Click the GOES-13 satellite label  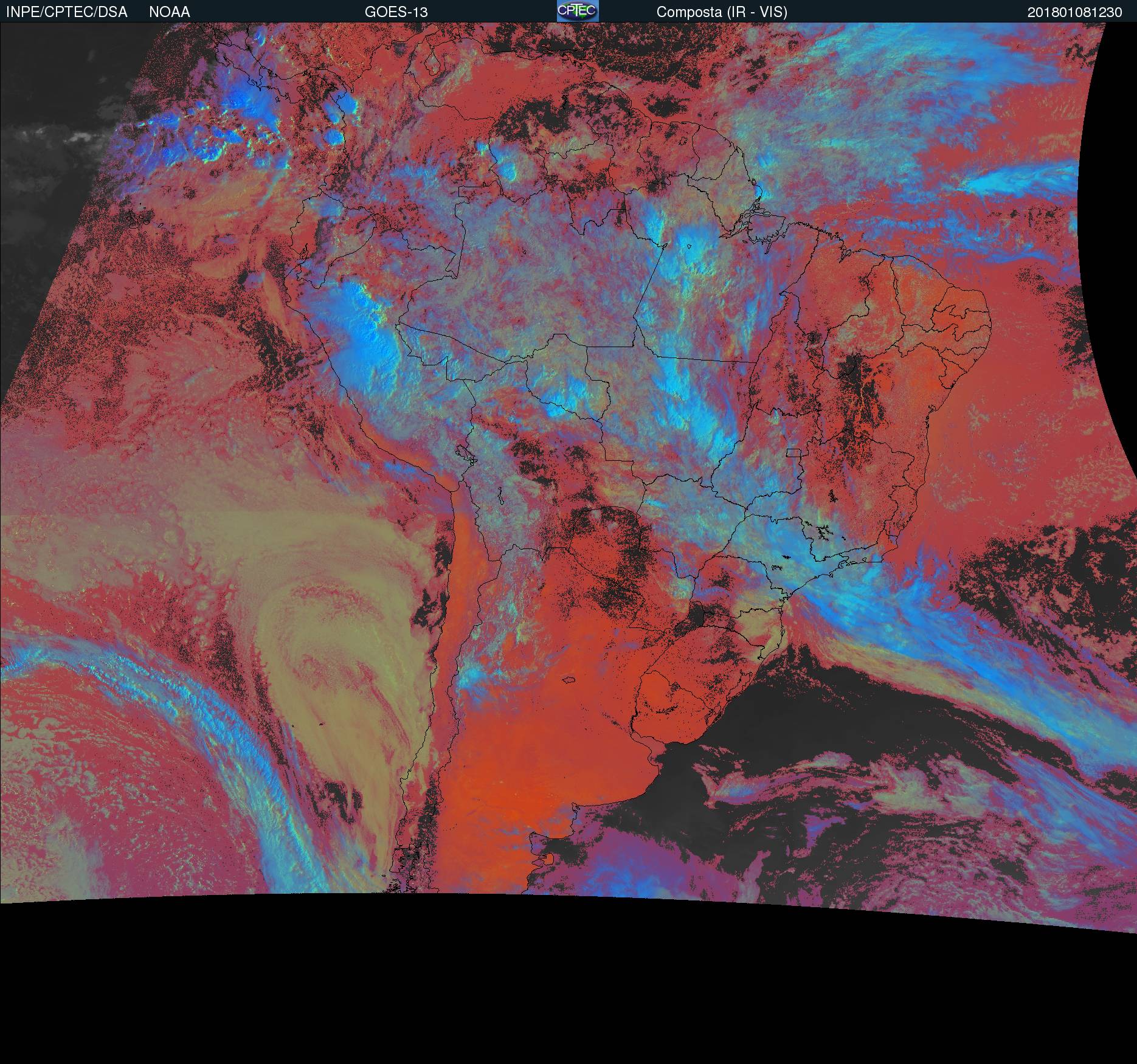point(396,12)
